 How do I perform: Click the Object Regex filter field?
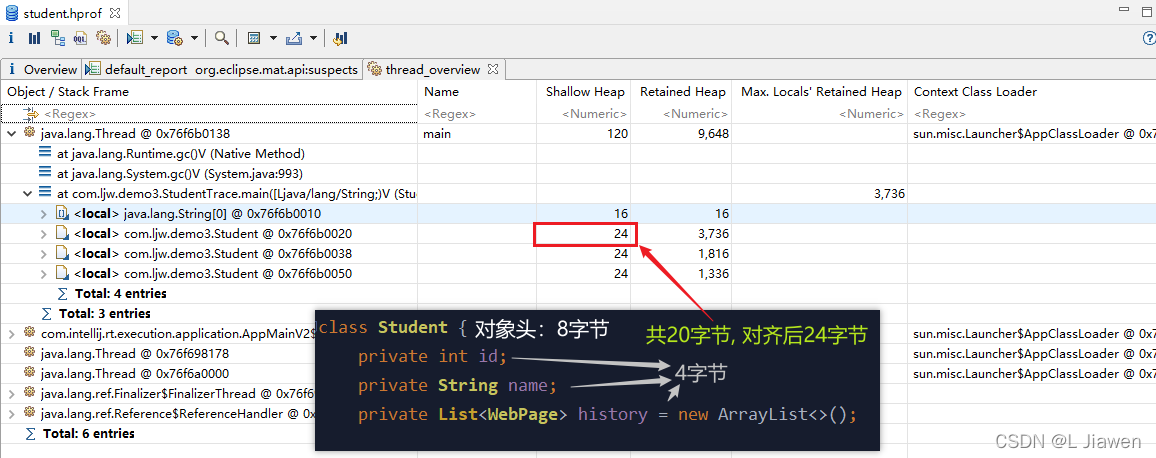209,114
